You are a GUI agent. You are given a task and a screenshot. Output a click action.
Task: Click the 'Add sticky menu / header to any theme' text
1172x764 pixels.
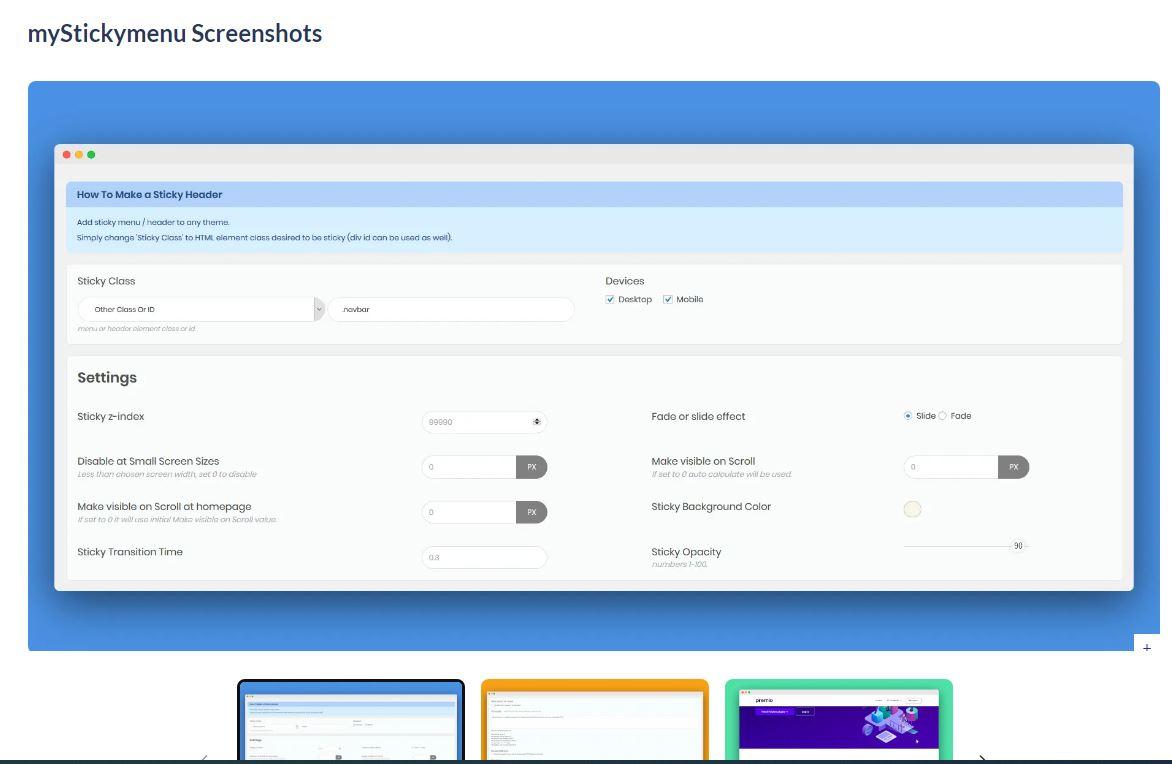pos(153,222)
